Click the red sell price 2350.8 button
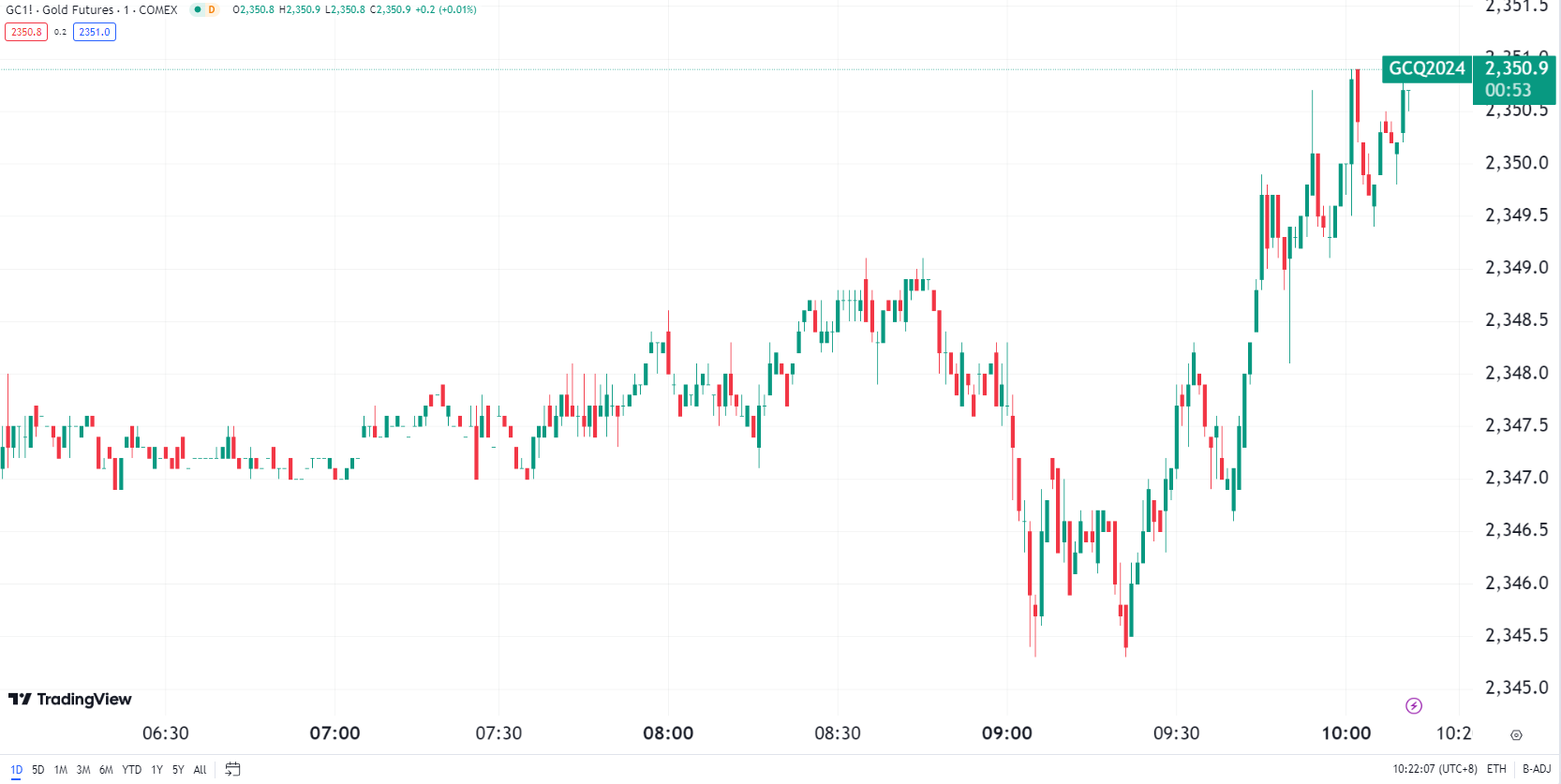Image resolution: width=1561 pixels, height=784 pixels. (x=25, y=31)
